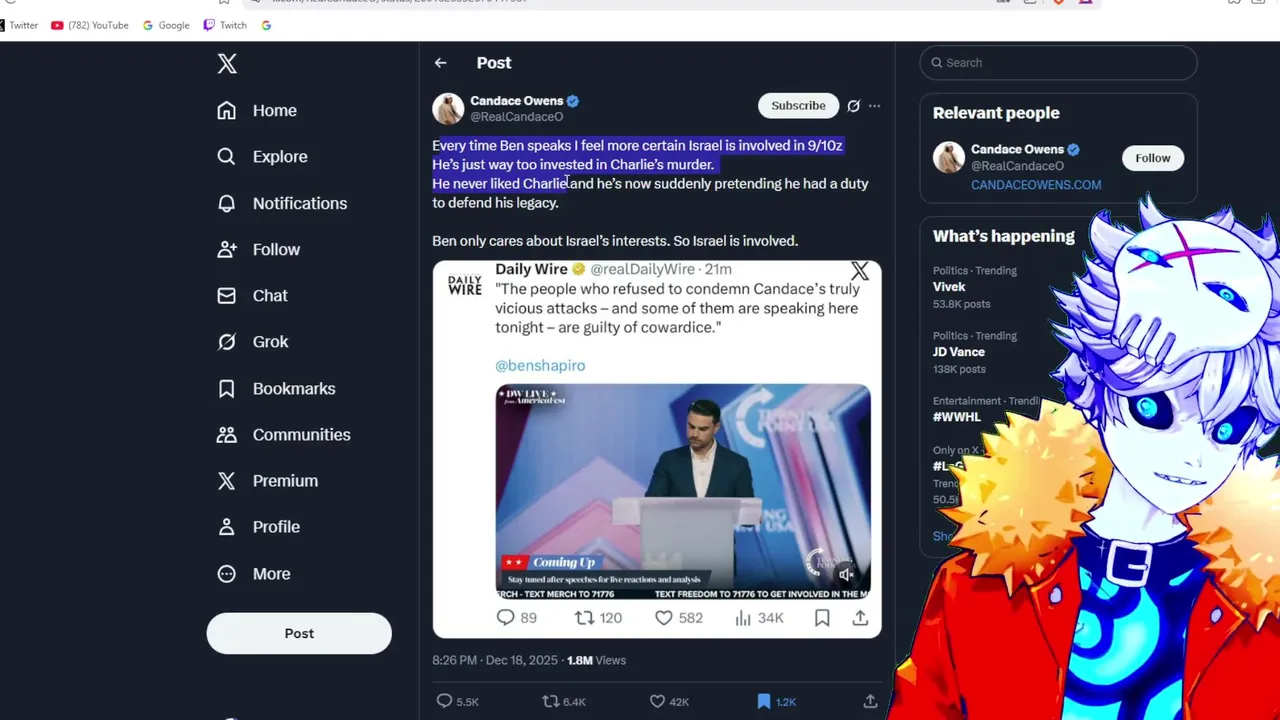Click the reply icon with 89 on quoted post
The image size is (1280, 720).
505,618
